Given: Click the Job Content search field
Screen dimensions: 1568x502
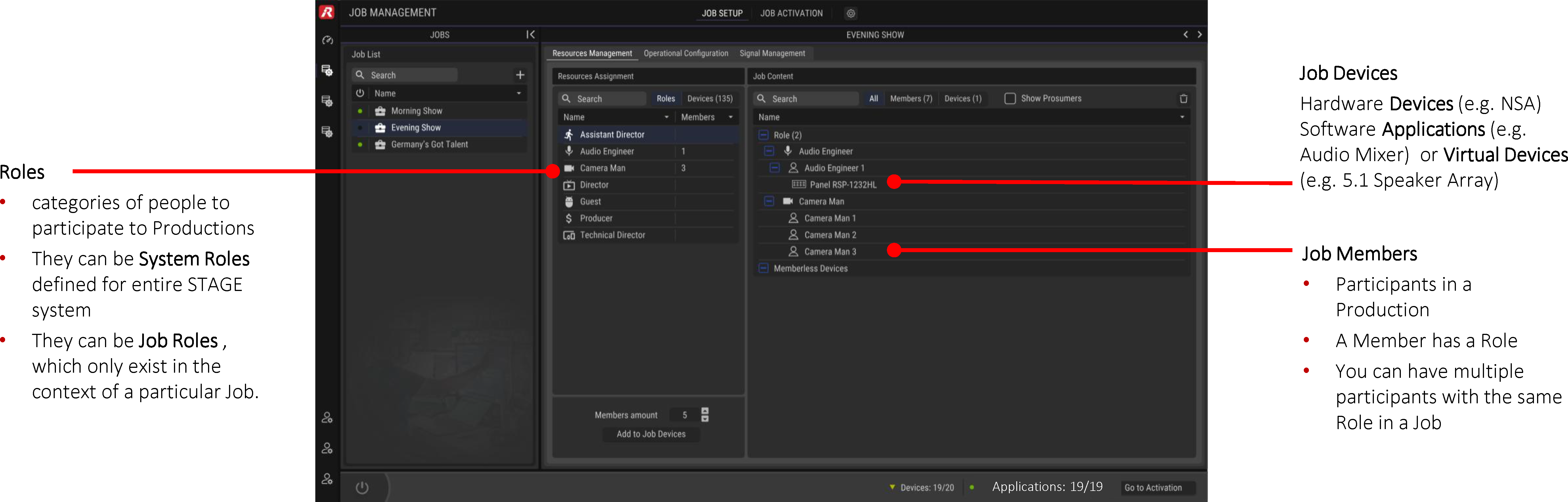Looking at the screenshot, I should coord(806,99).
